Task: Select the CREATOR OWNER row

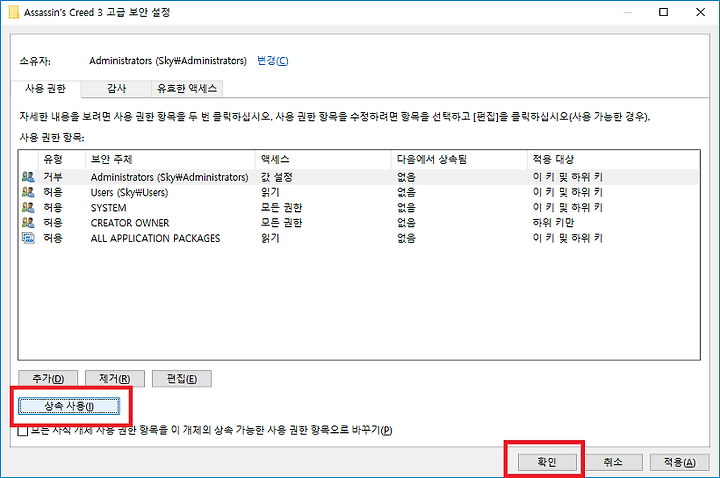Action: (359, 223)
